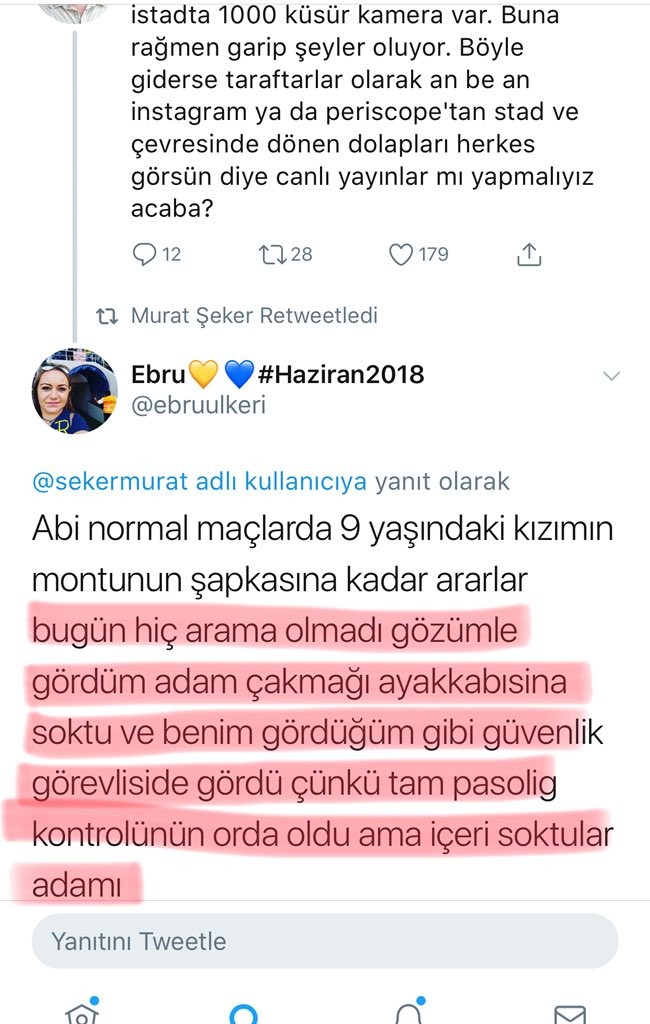Tap the small retweet icon beside Murat Şeker

click(x=106, y=316)
